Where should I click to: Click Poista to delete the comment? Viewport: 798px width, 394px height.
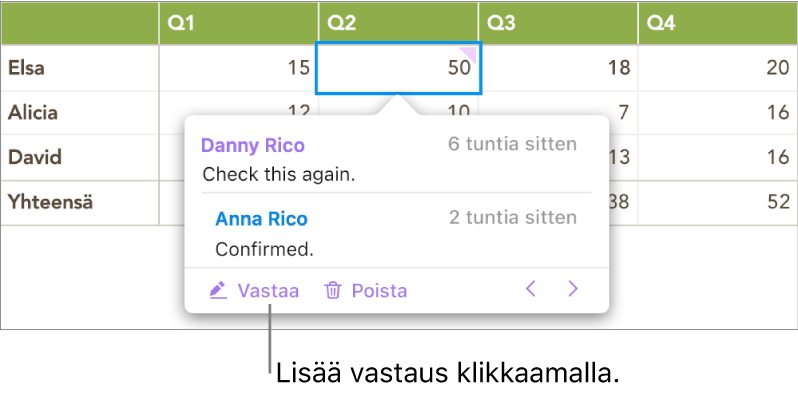point(380,291)
